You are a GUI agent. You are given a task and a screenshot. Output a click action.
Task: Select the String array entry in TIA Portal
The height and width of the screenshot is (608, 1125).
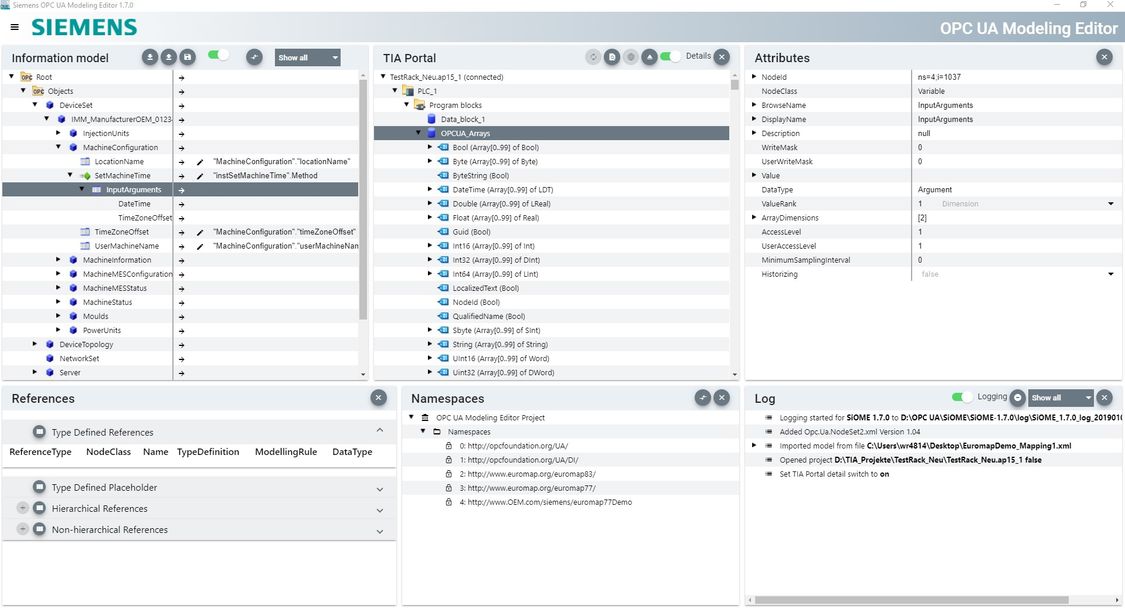click(x=500, y=345)
